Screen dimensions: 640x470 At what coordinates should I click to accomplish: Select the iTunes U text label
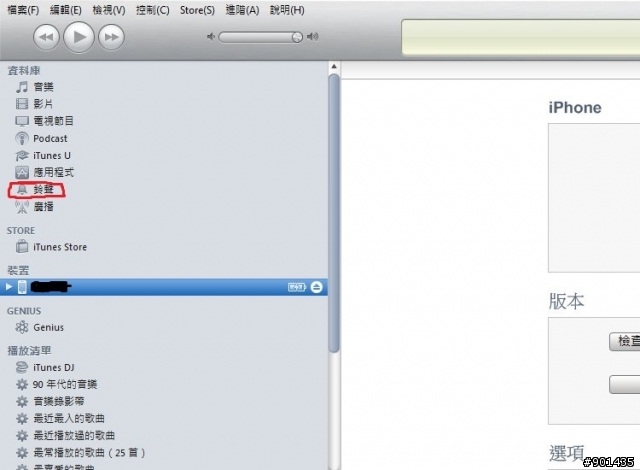click(52, 156)
